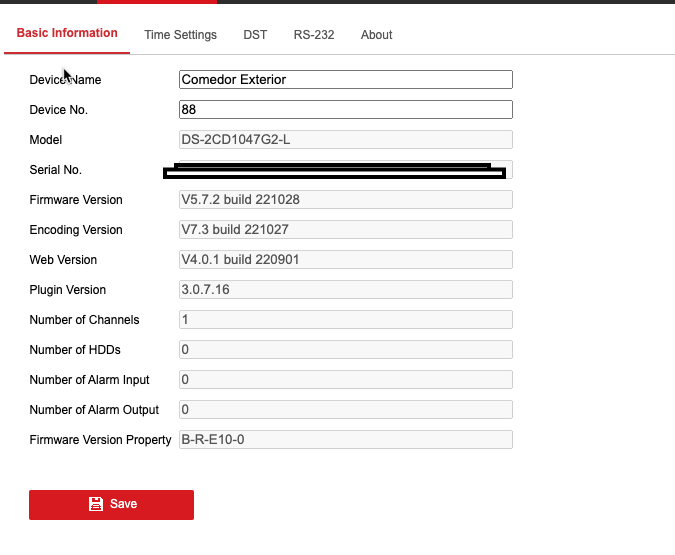
Task: Click the Number of Channels field
Action: point(345,320)
